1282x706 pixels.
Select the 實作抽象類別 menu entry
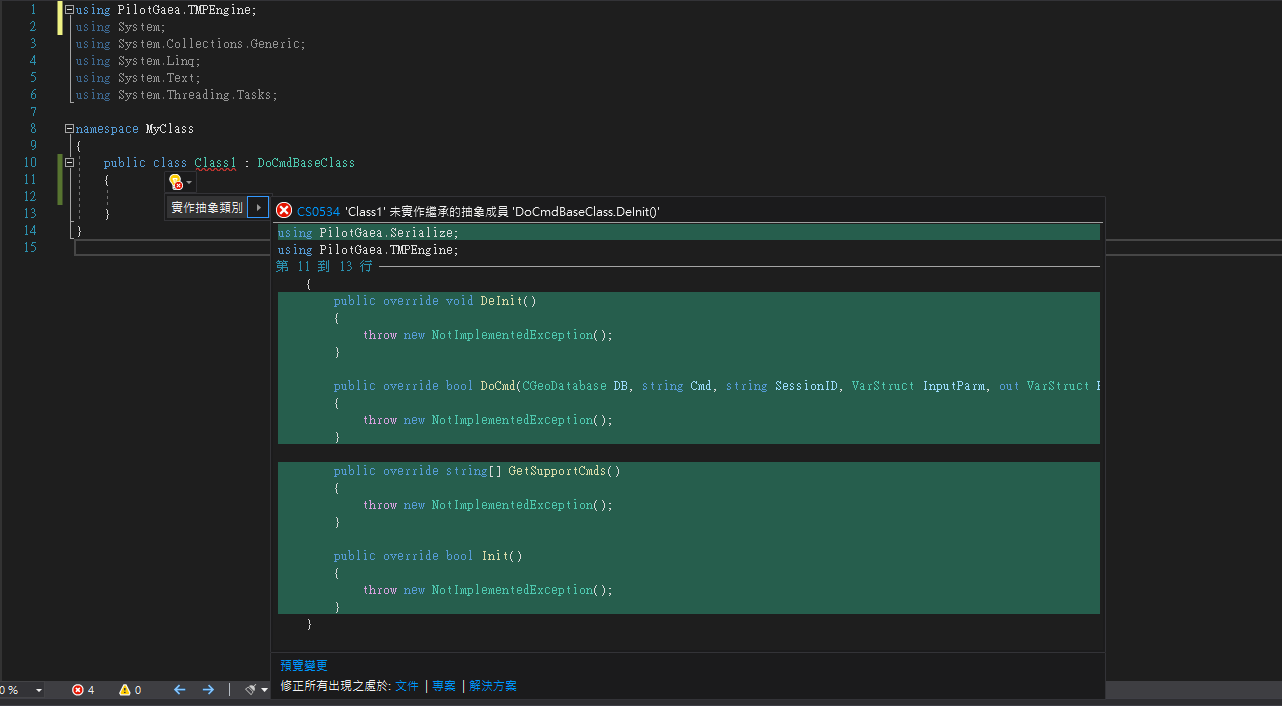click(207, 205)
